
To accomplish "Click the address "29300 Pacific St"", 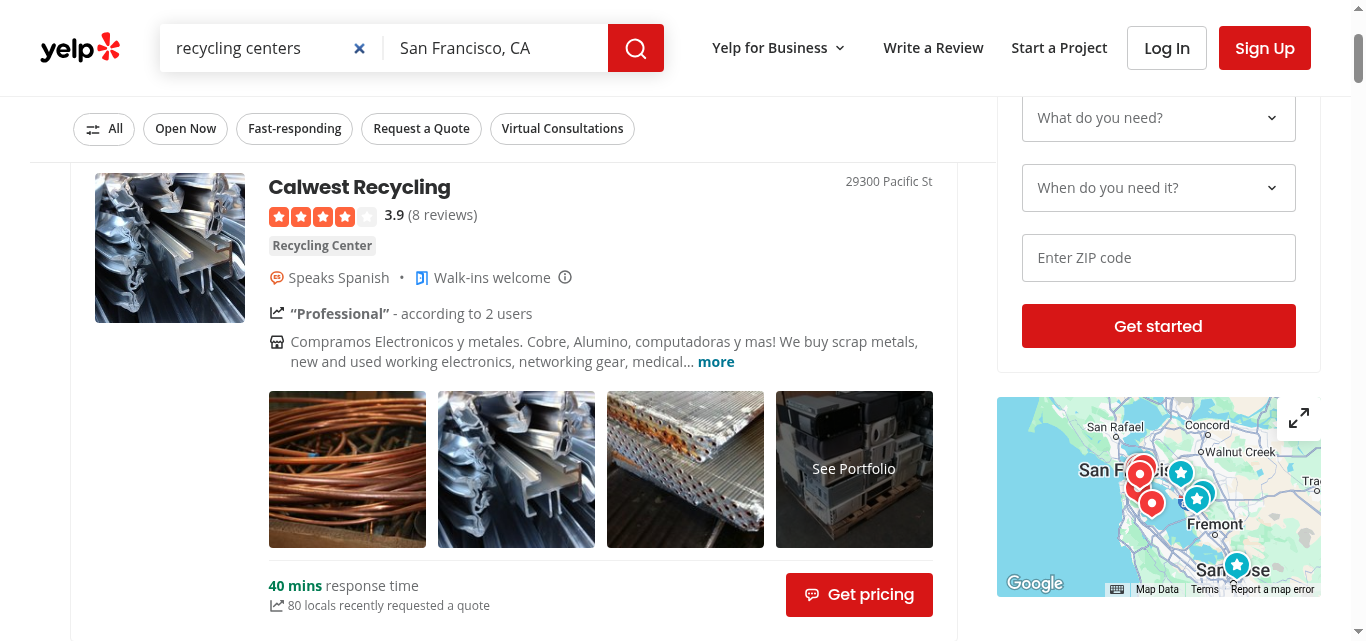I will pyautogui.click(x=889, y=182).
